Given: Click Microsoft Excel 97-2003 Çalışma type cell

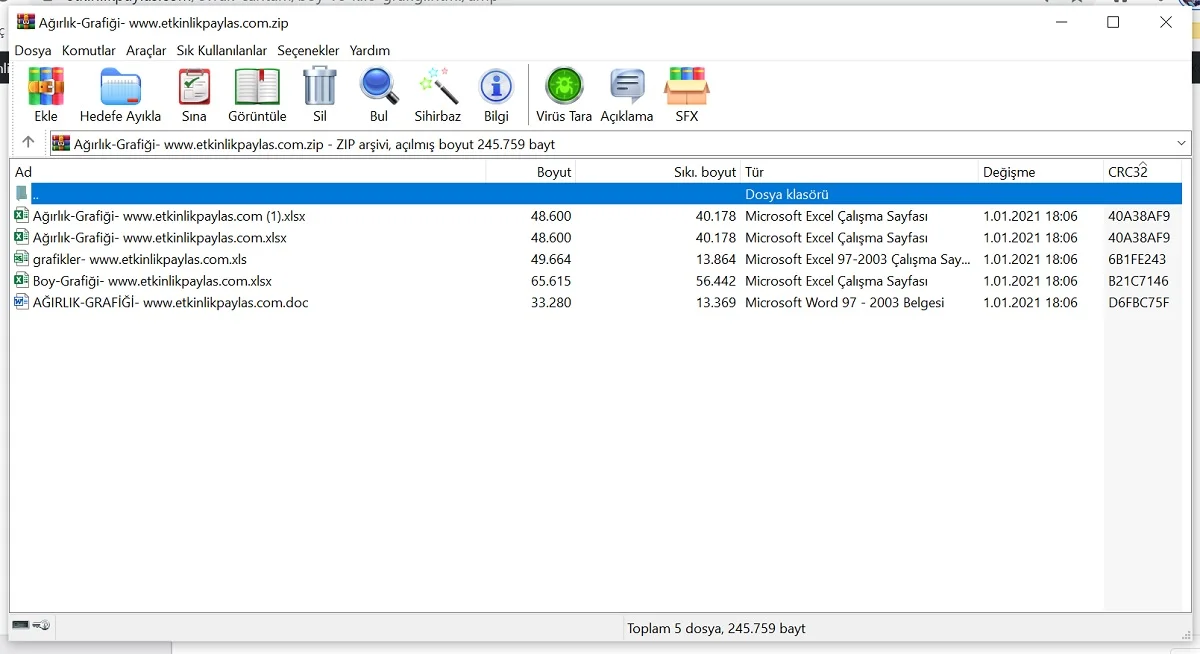Looking at the screenshot, I should point(858,259).
